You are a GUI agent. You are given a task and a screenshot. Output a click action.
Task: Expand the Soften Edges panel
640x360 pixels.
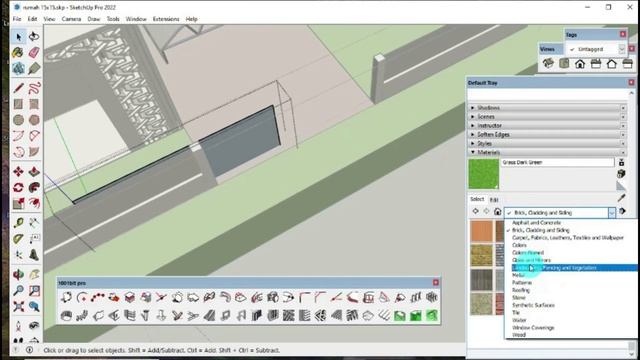click(547, 135)
